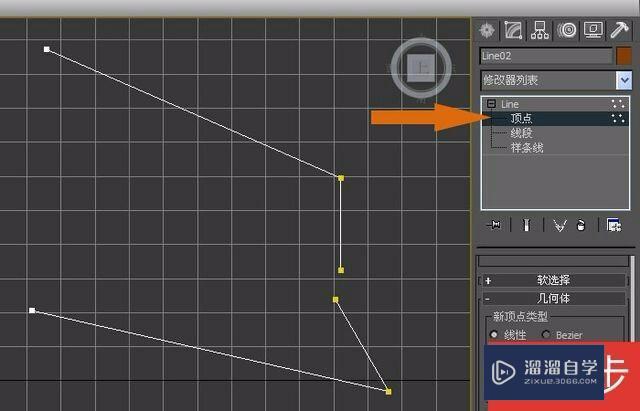Toggle the Pin Stack button
The height and width of the screenshot is (411, 640).
(494, 225)
